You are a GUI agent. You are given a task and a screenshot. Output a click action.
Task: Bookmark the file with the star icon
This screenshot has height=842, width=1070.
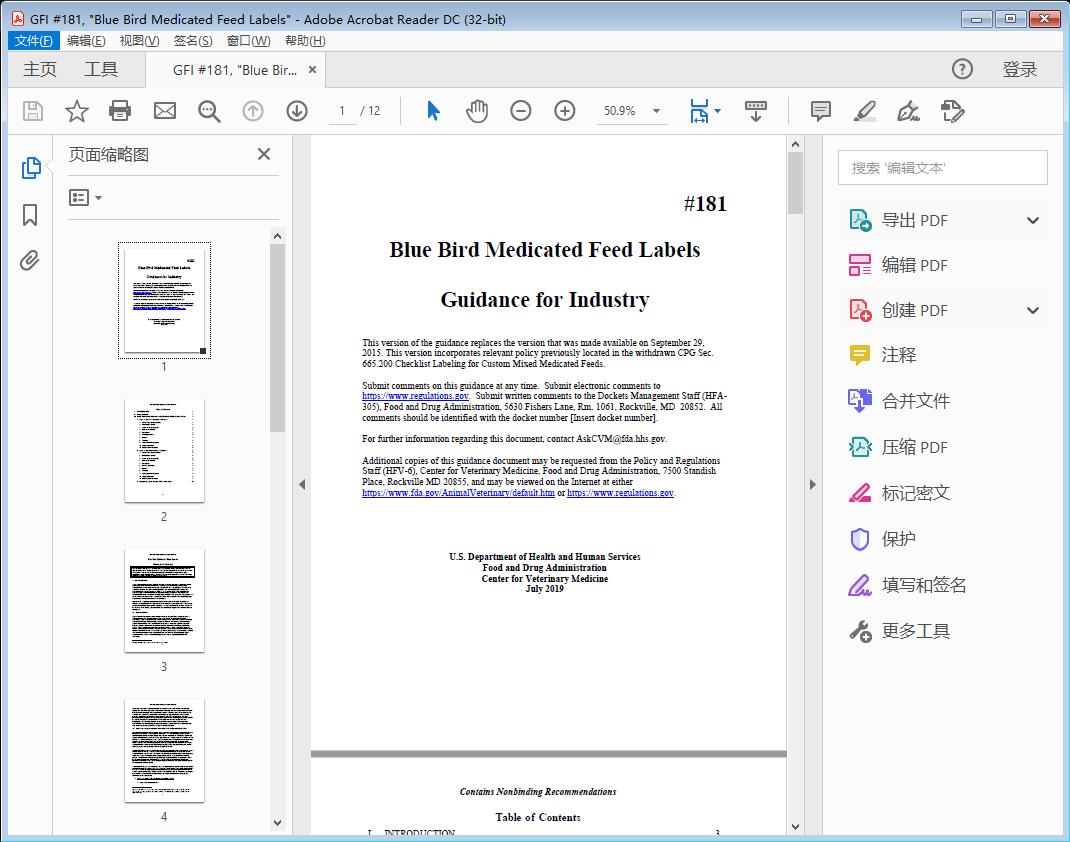coord(76,111)
